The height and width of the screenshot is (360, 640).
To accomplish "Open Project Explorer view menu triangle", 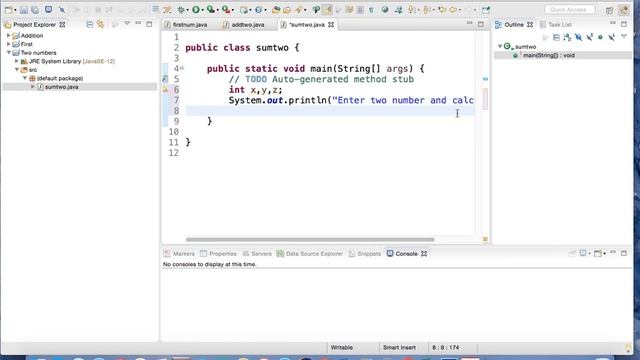I will point(127,24).
